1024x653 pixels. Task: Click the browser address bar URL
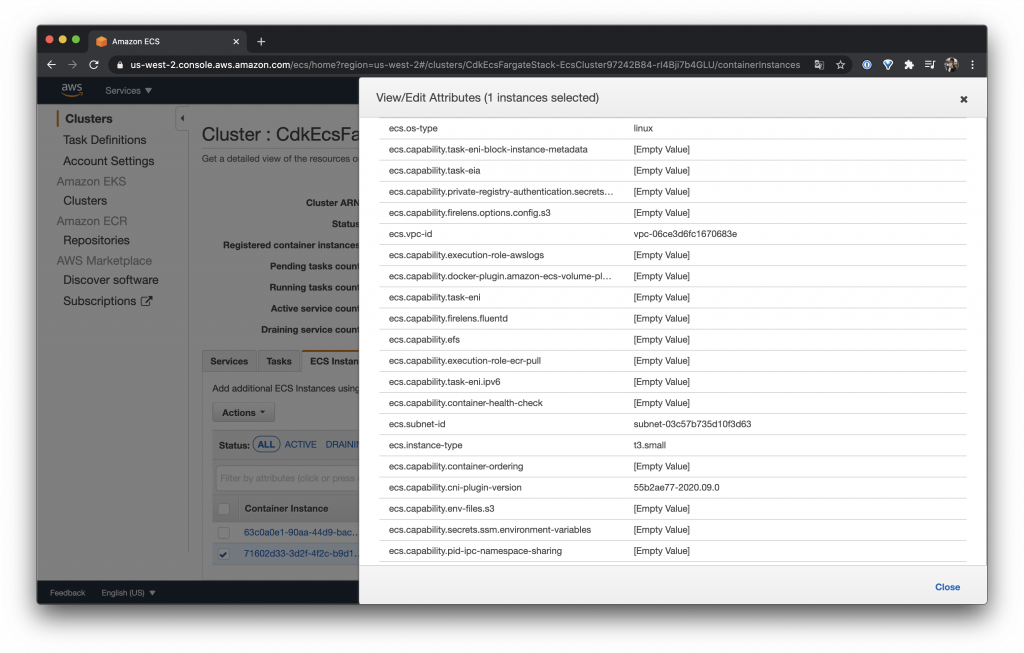coord(465,65)
